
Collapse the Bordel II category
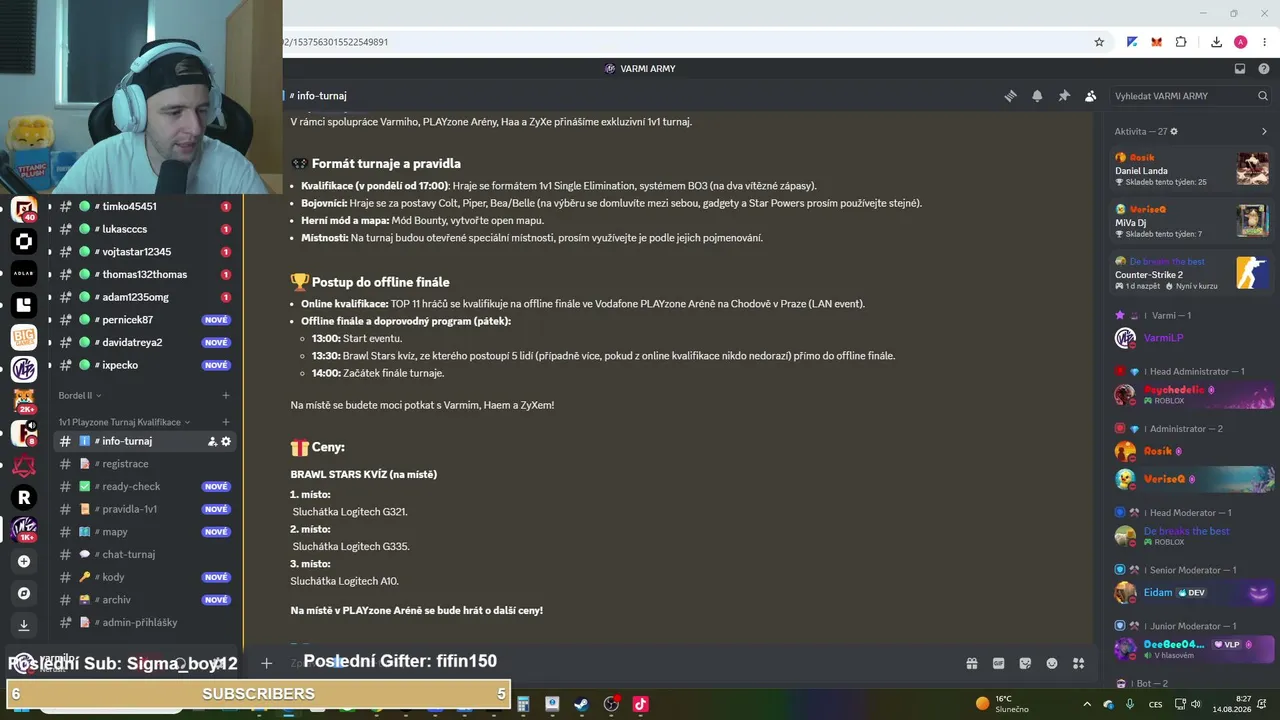click(80, 396)
